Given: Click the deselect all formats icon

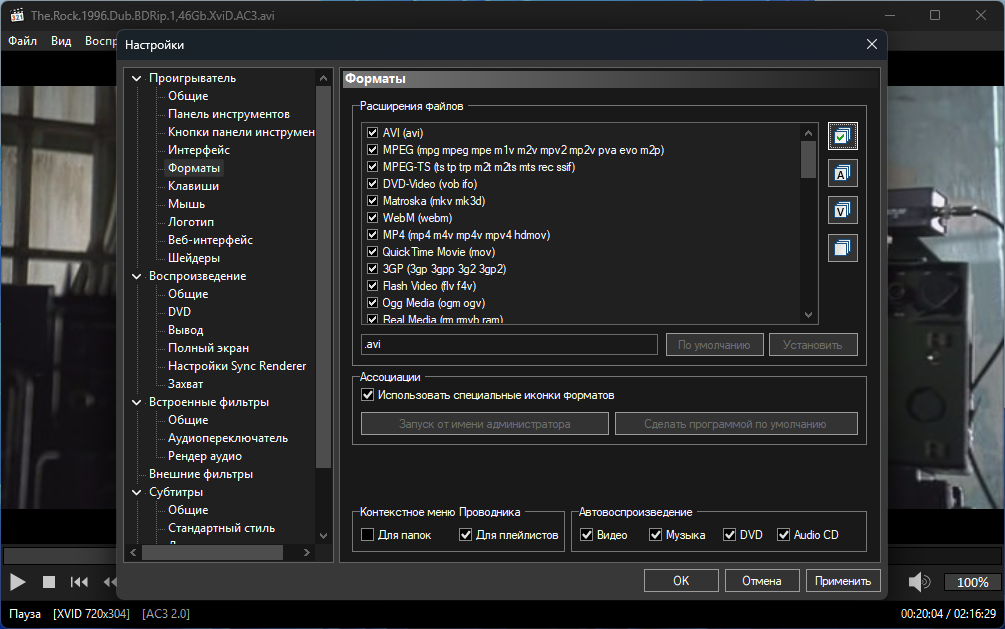Looking at the screenshot, I should 842,247.
